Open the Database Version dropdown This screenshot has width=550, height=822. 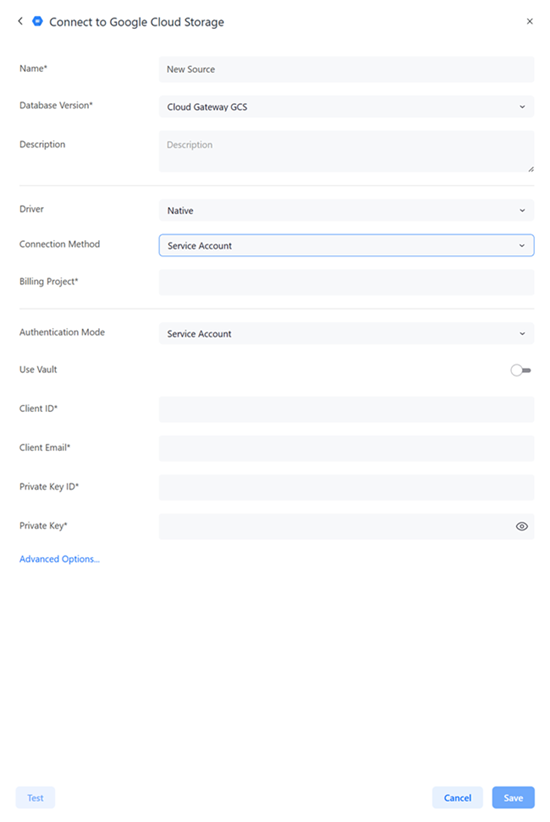click(x=347, y=106)
